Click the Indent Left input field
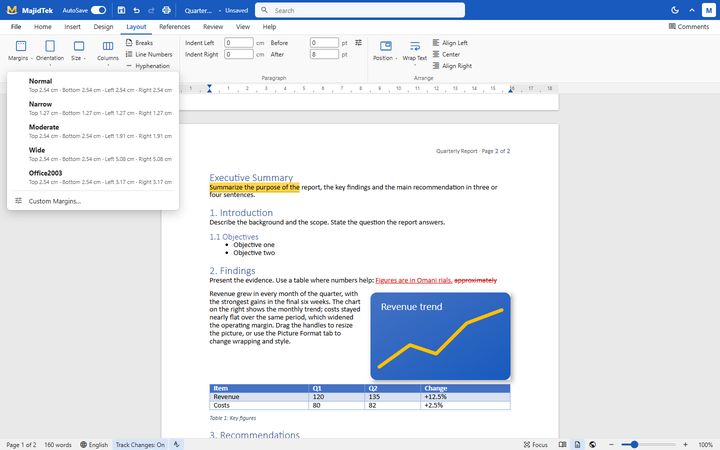The width and height of the screenshot is (720, 450). (239, 43)
